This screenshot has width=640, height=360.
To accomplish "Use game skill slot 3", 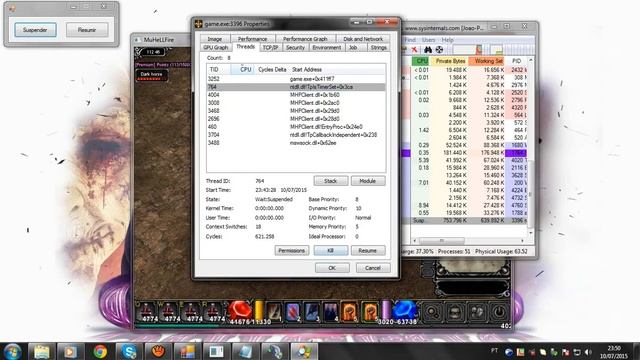I will click(x=311, y=312).
